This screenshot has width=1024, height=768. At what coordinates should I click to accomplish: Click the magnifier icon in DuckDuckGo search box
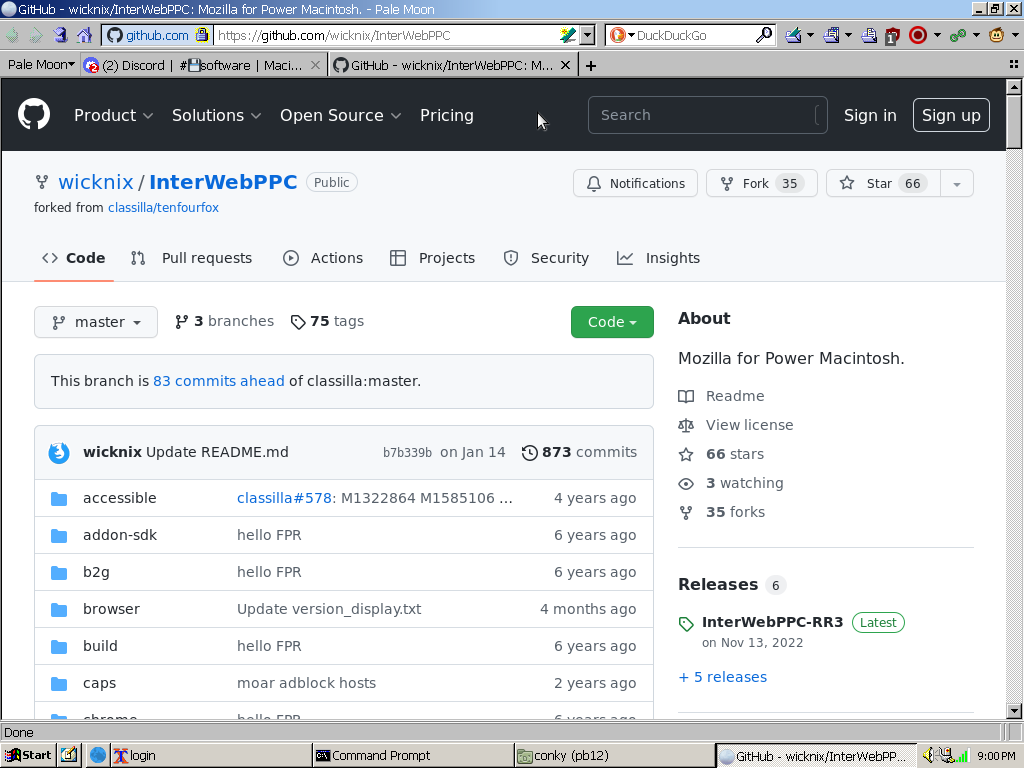[763, 35]
